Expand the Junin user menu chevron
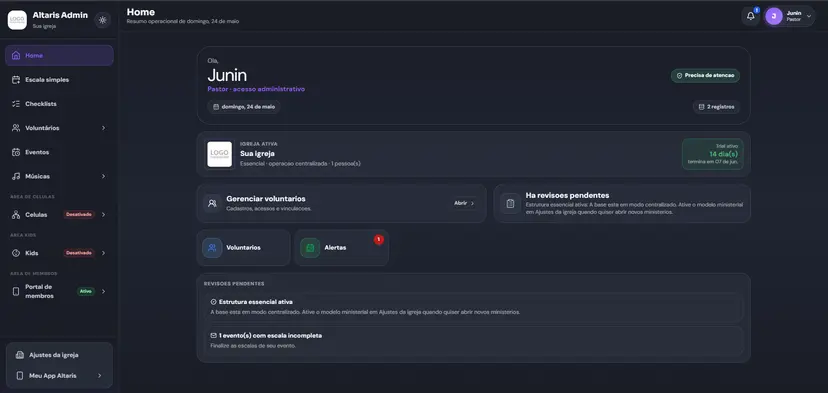Image resolution: width=828 pixels, height=393 pixels. pyautogui.click(x=809, y=16)
